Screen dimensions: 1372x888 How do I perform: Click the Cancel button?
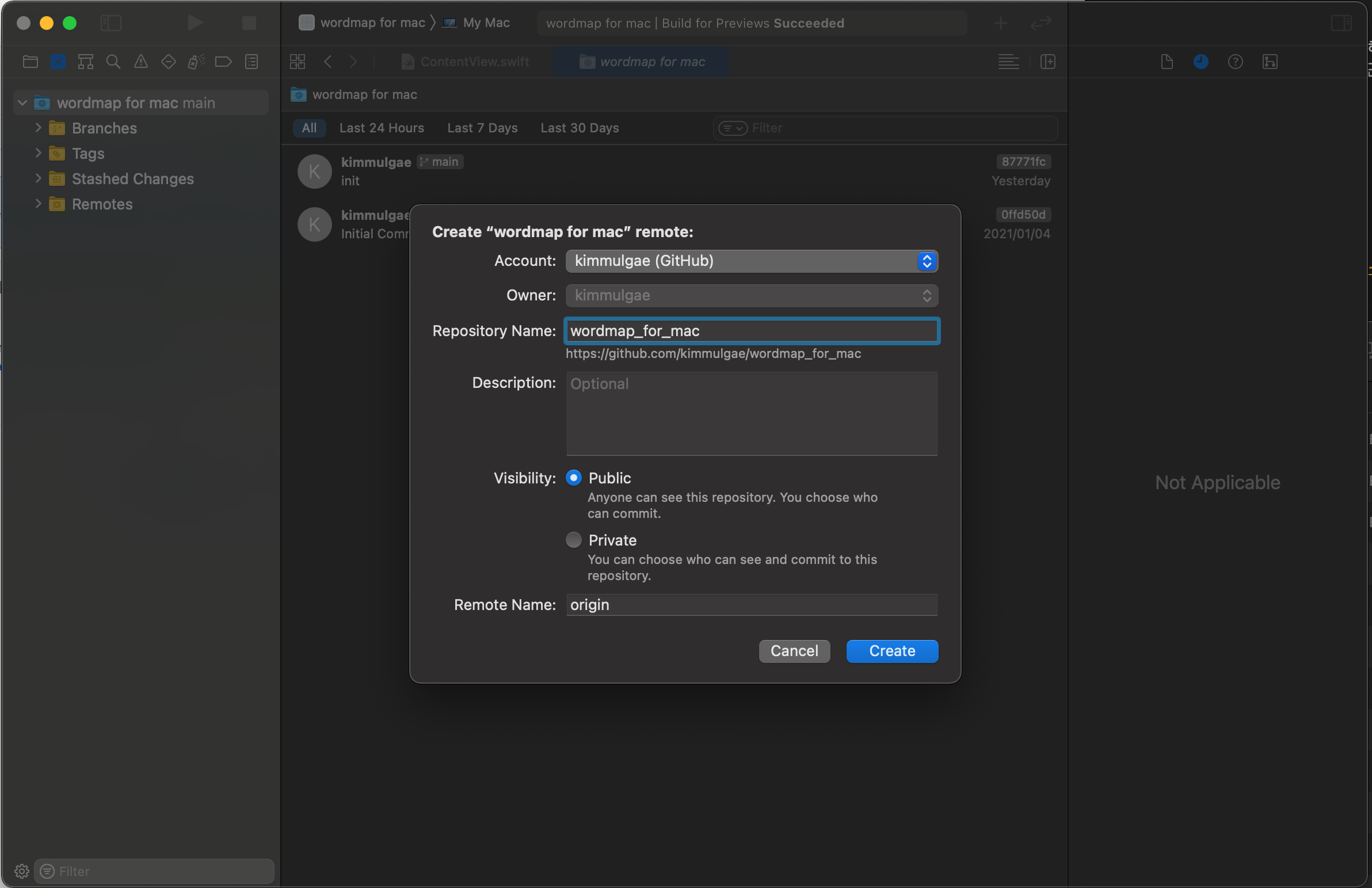click(x=794, y=651)
